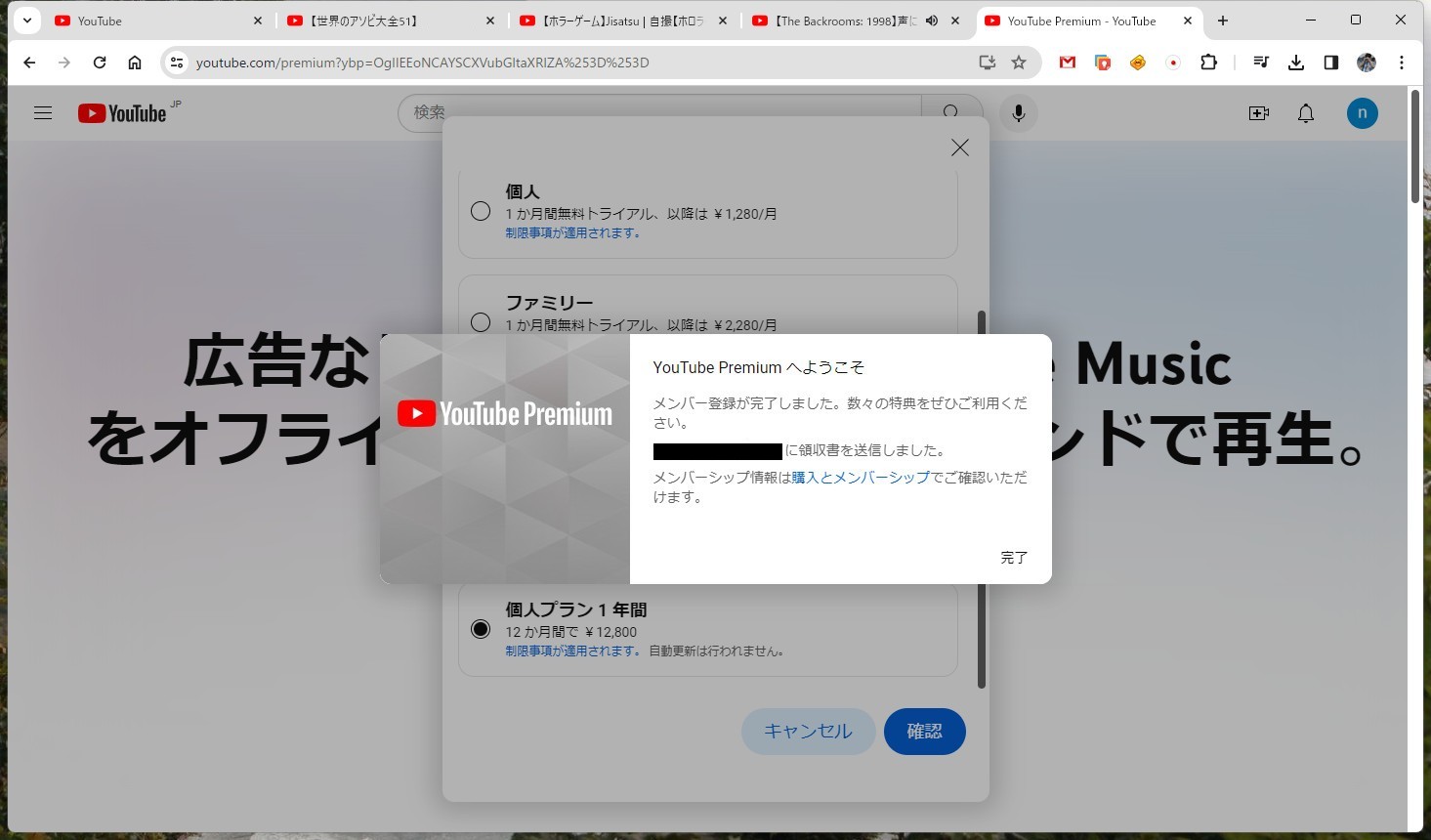Focus the YouTube 検索 search field

(x=659, y=112)
